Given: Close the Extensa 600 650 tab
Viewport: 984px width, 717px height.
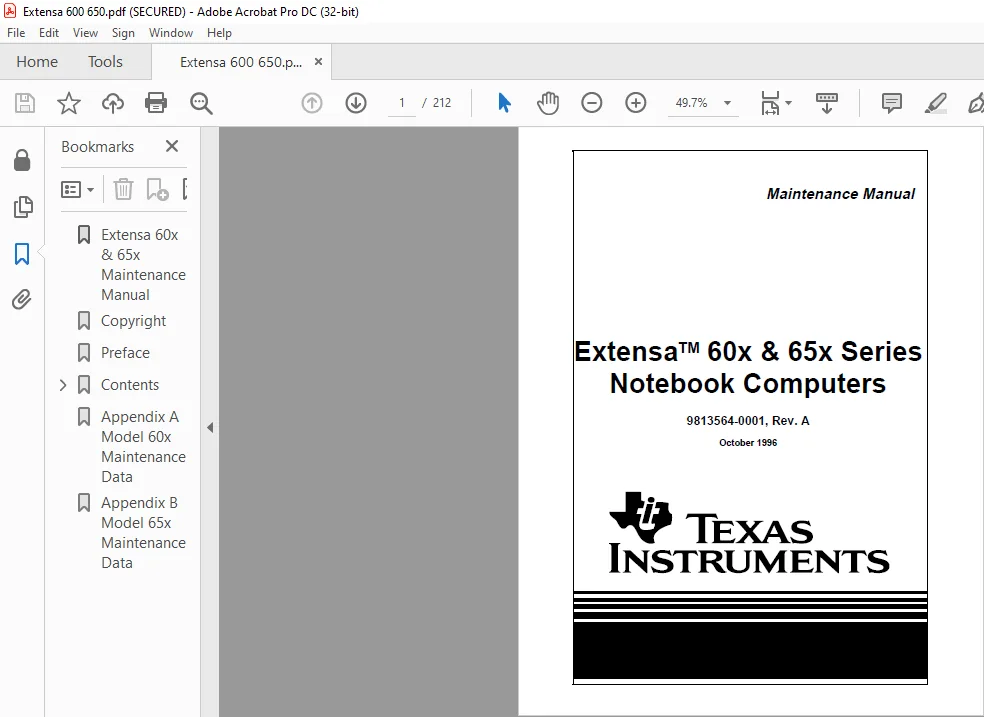Looking at the screenshot, I should [318, 61].
